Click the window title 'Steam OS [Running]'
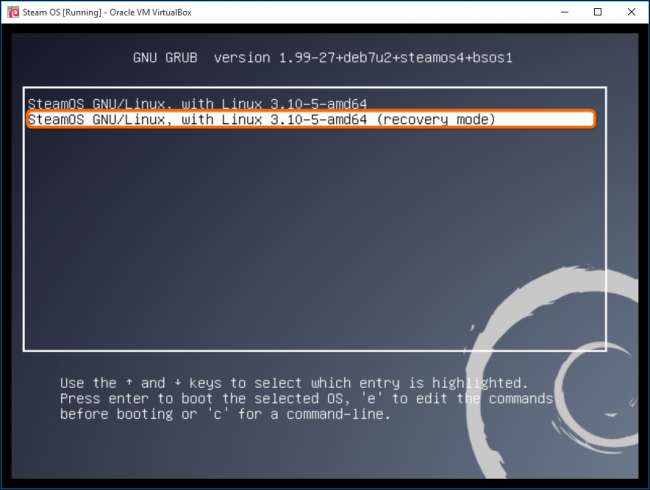 pyautogui.click(x=107, y=12)
